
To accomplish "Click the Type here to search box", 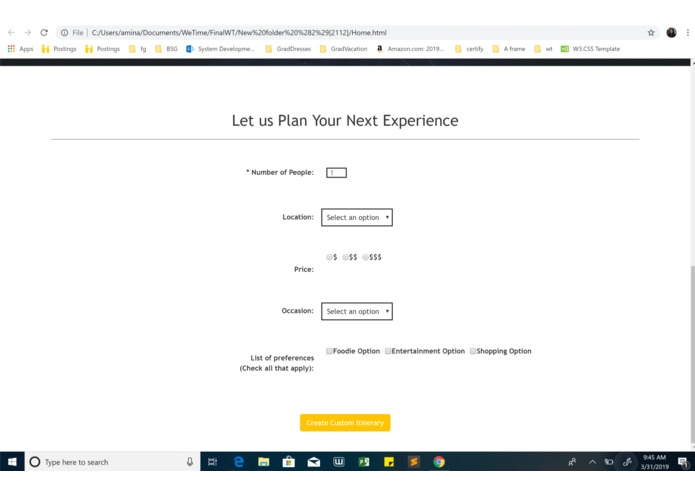I will (113, 462).
